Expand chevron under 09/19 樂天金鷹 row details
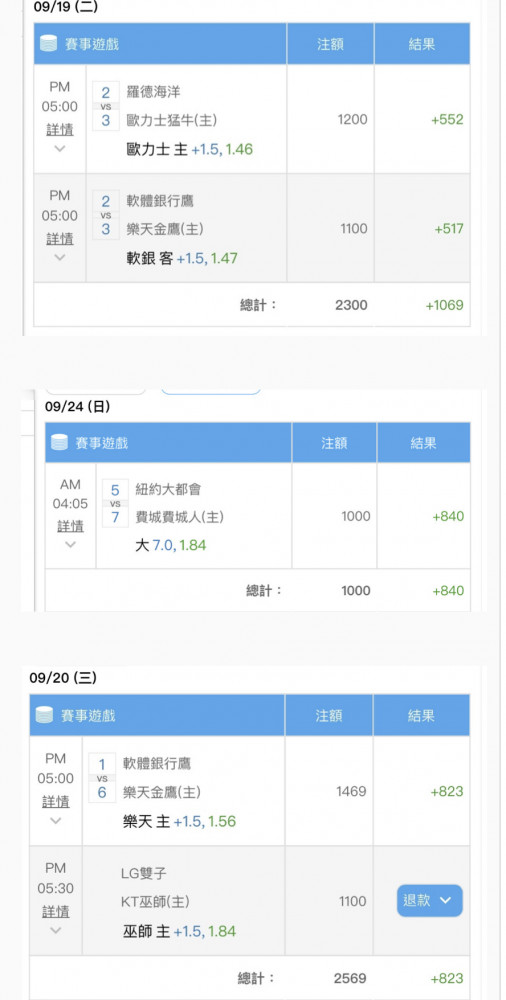 60,258
